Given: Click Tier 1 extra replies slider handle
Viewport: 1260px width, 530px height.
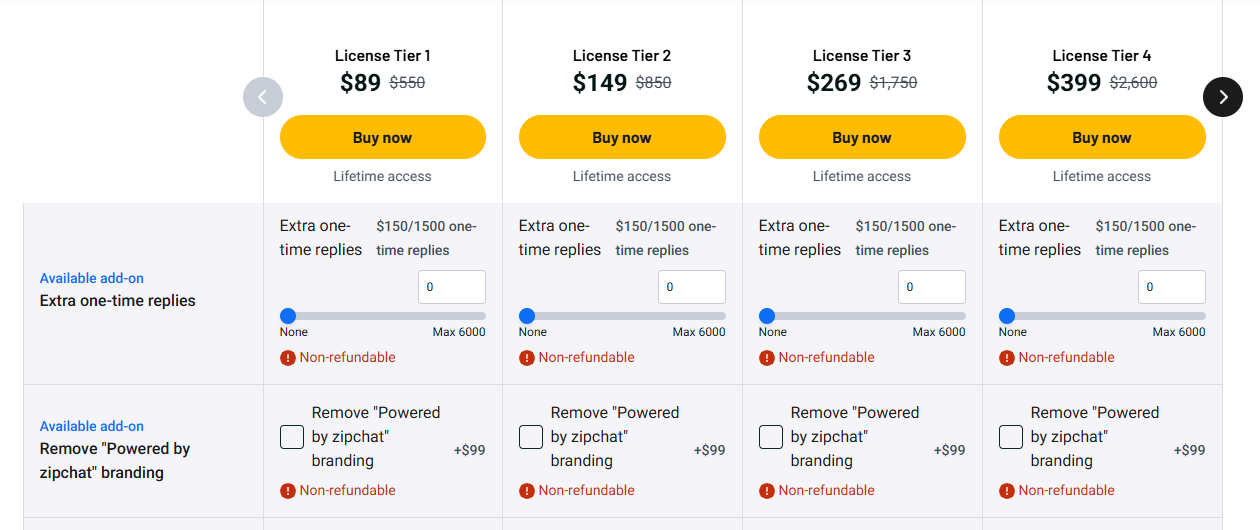Looking at the screenshot, I should point(288,316).
